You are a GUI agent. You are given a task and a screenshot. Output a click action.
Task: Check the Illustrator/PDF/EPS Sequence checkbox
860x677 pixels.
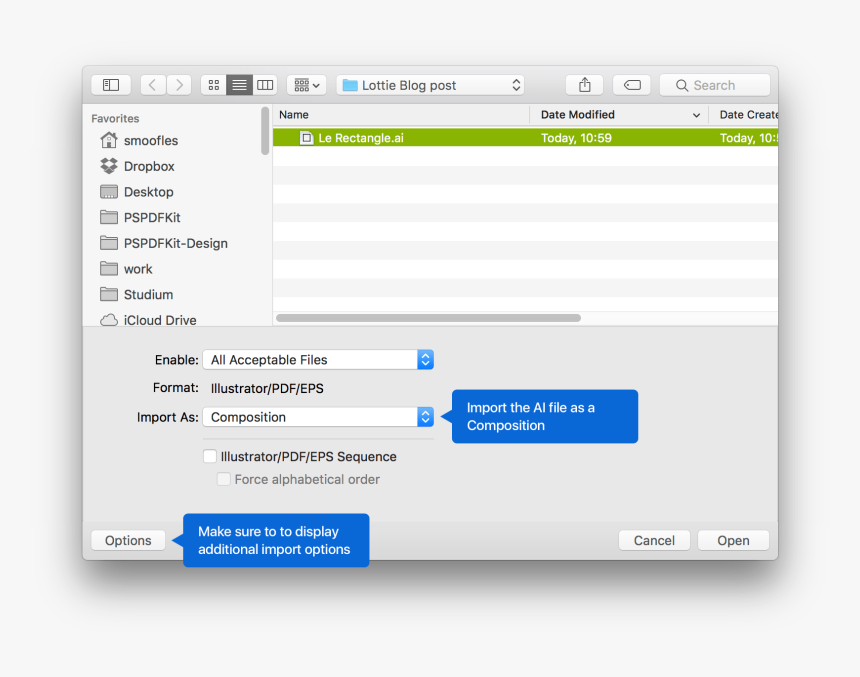tap(210, 456)
